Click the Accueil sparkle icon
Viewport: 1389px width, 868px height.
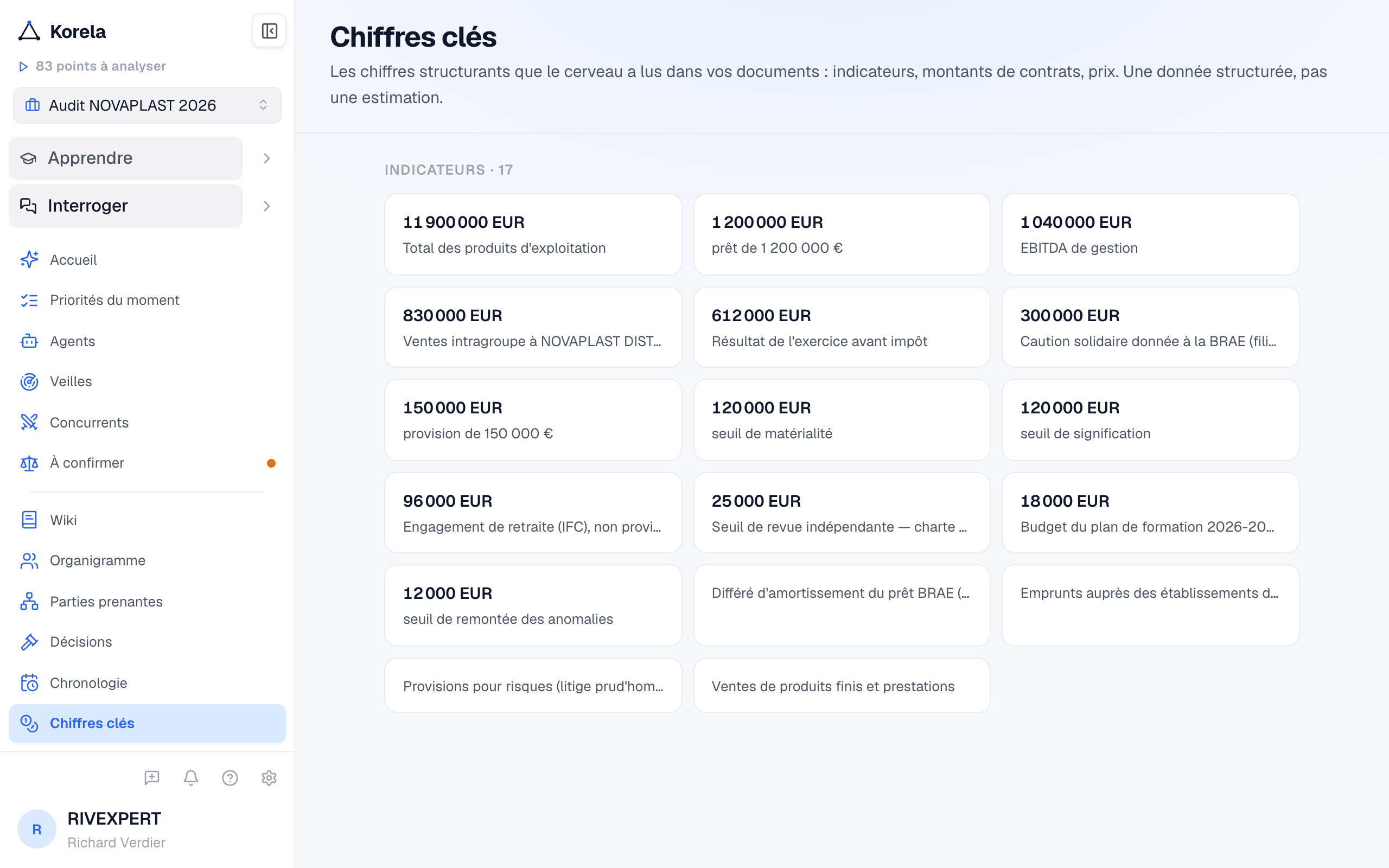tap(29, 259)
